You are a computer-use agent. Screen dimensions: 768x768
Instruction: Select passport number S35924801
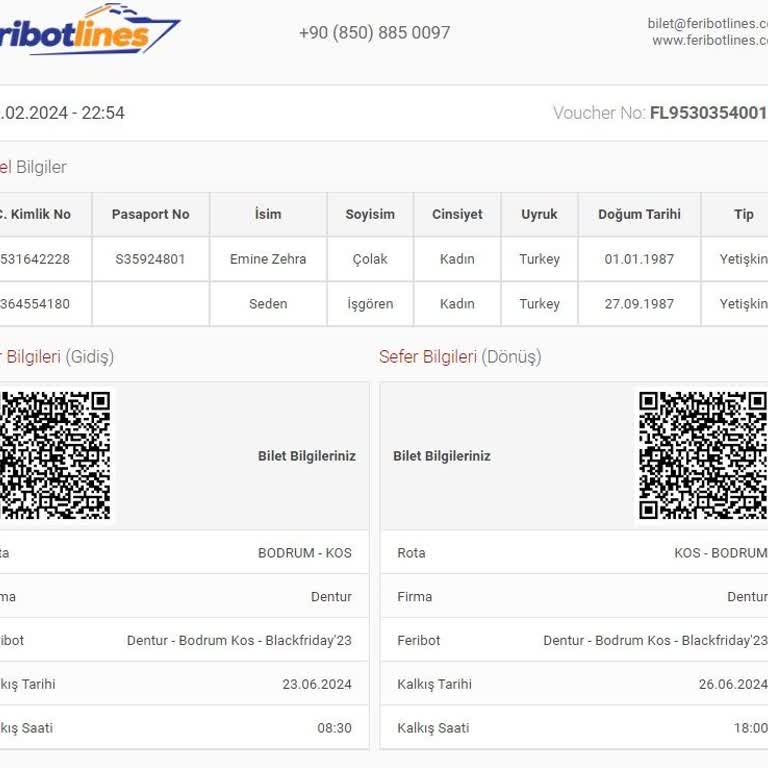150,259
